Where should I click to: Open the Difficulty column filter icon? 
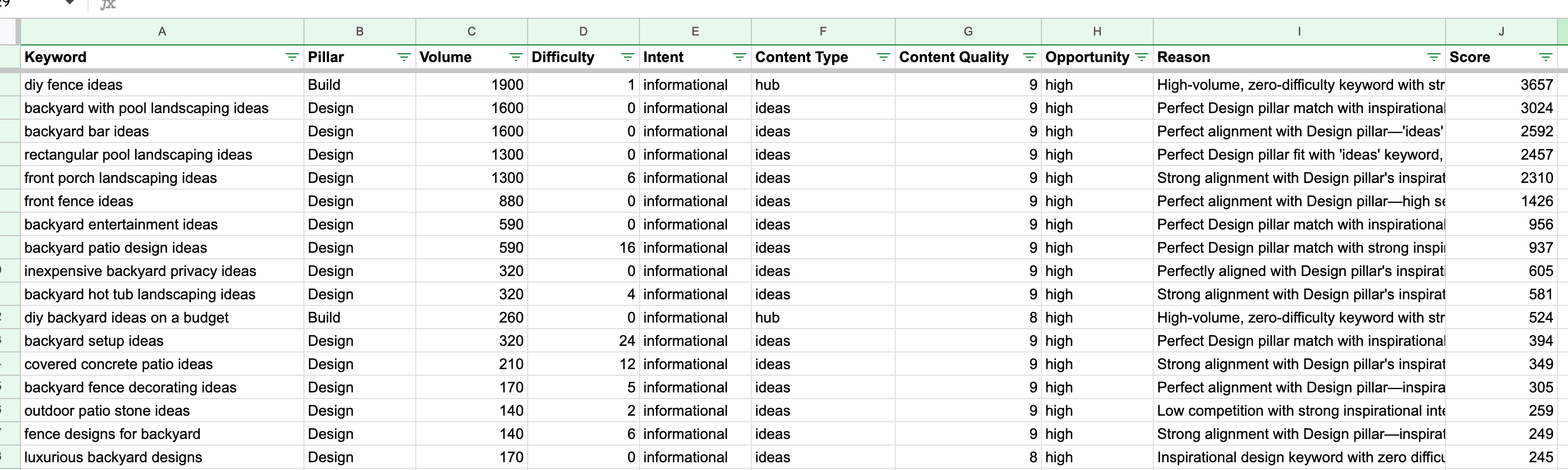click(x=627, y=57)
